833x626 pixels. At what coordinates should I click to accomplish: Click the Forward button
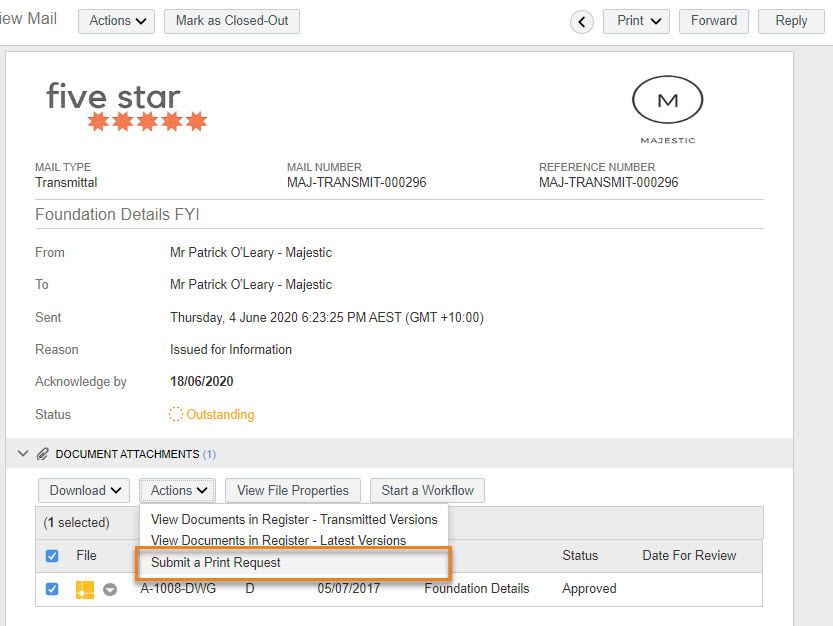pyautogui.click(x=713, y=21)
